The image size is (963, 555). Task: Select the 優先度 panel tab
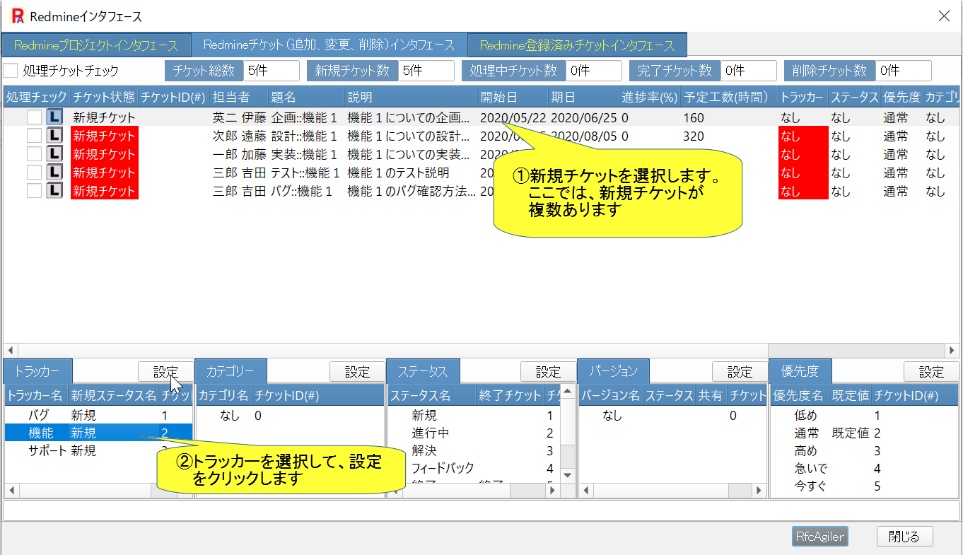pyautogui.click(x=800, y=371)
